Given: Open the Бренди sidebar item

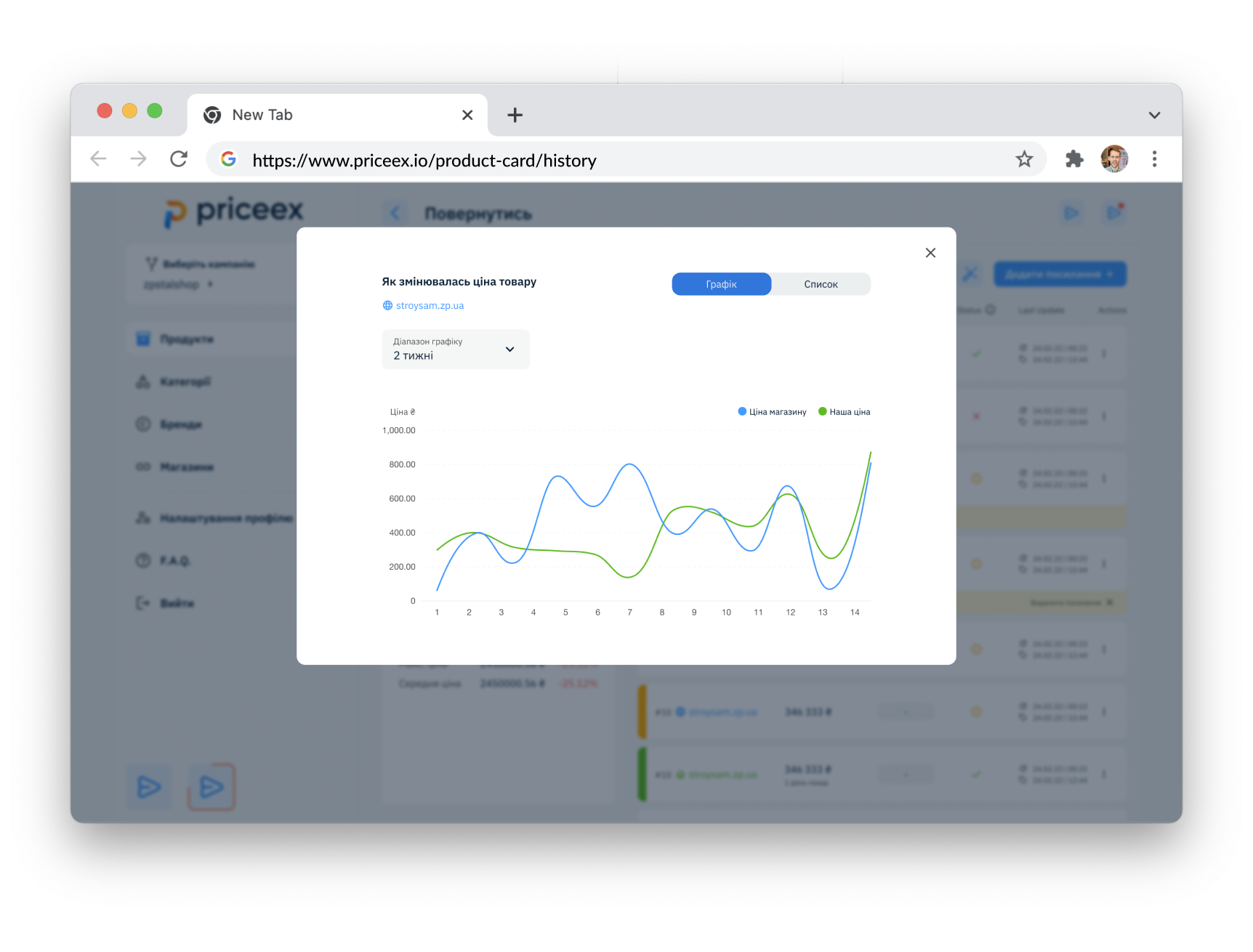Looking at the screenshot, I should click(x=169, y=424).
